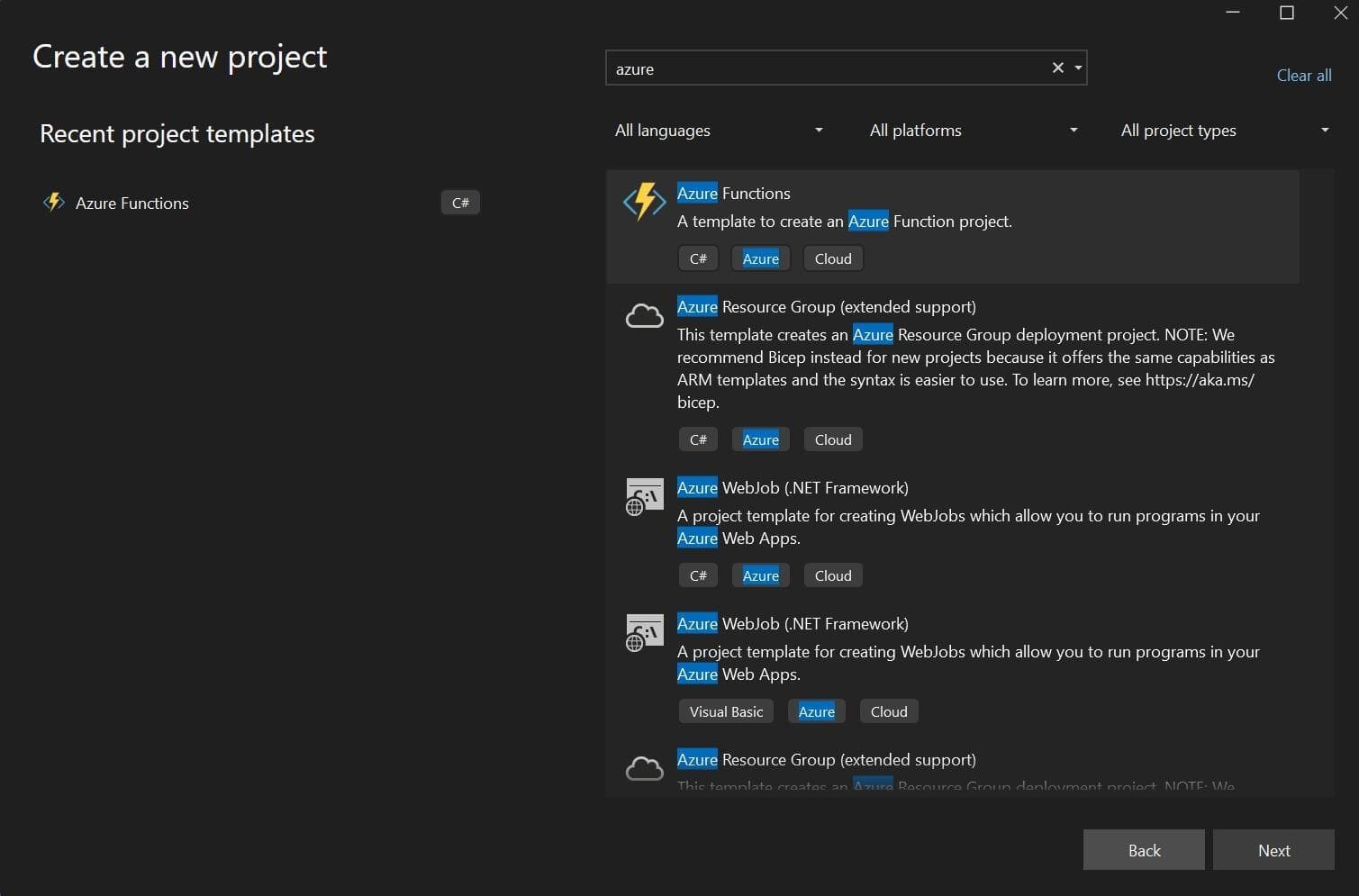
Task: Open the All platforms dropdown
Action: click(972, 130)
